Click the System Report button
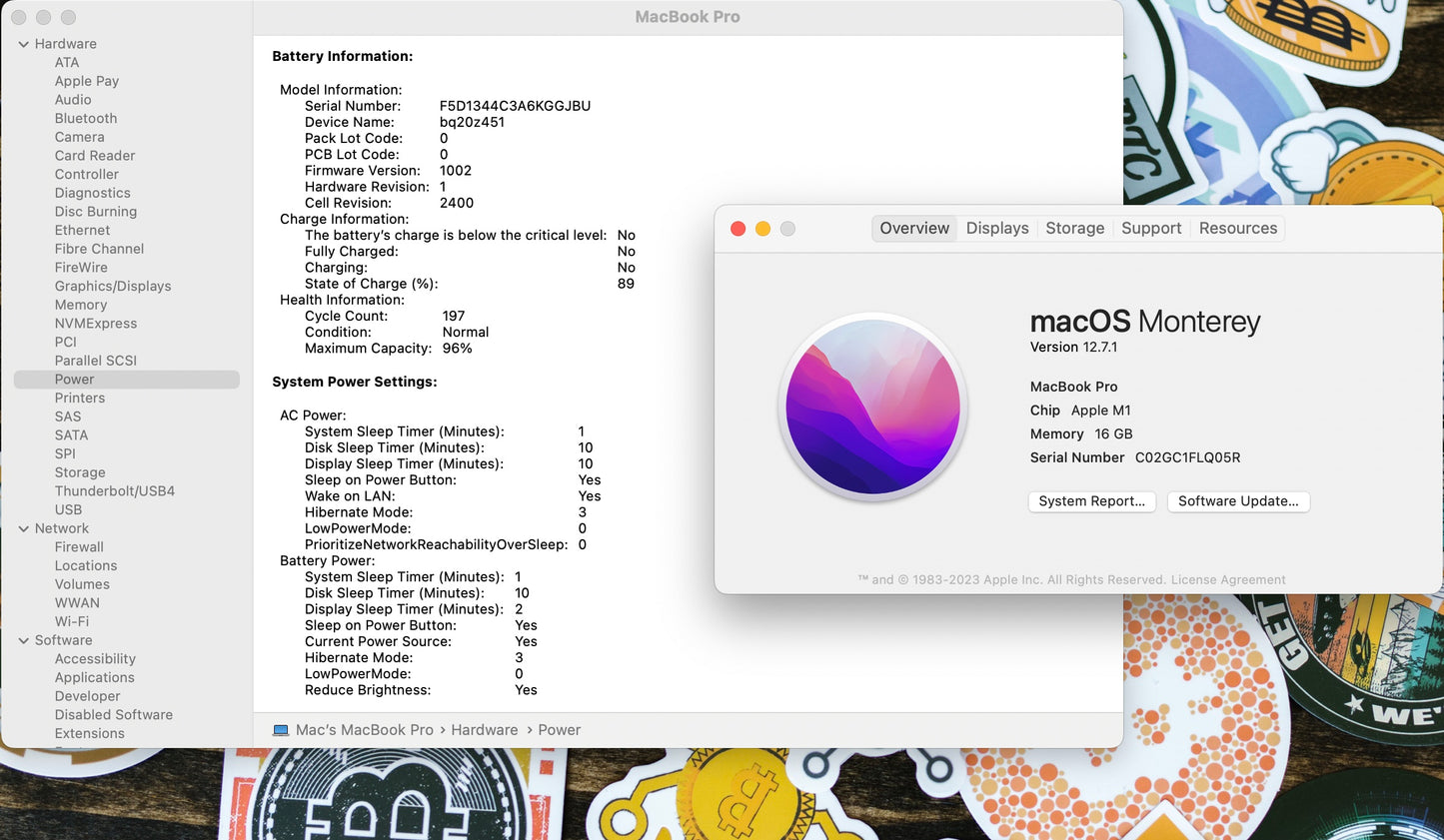1444x840 pixels. (x=1092, y=501)
